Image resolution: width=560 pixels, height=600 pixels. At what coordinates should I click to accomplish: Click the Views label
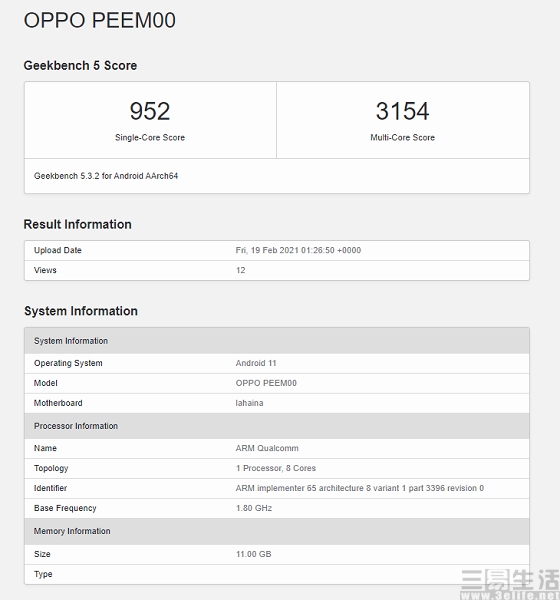point(45,270)
